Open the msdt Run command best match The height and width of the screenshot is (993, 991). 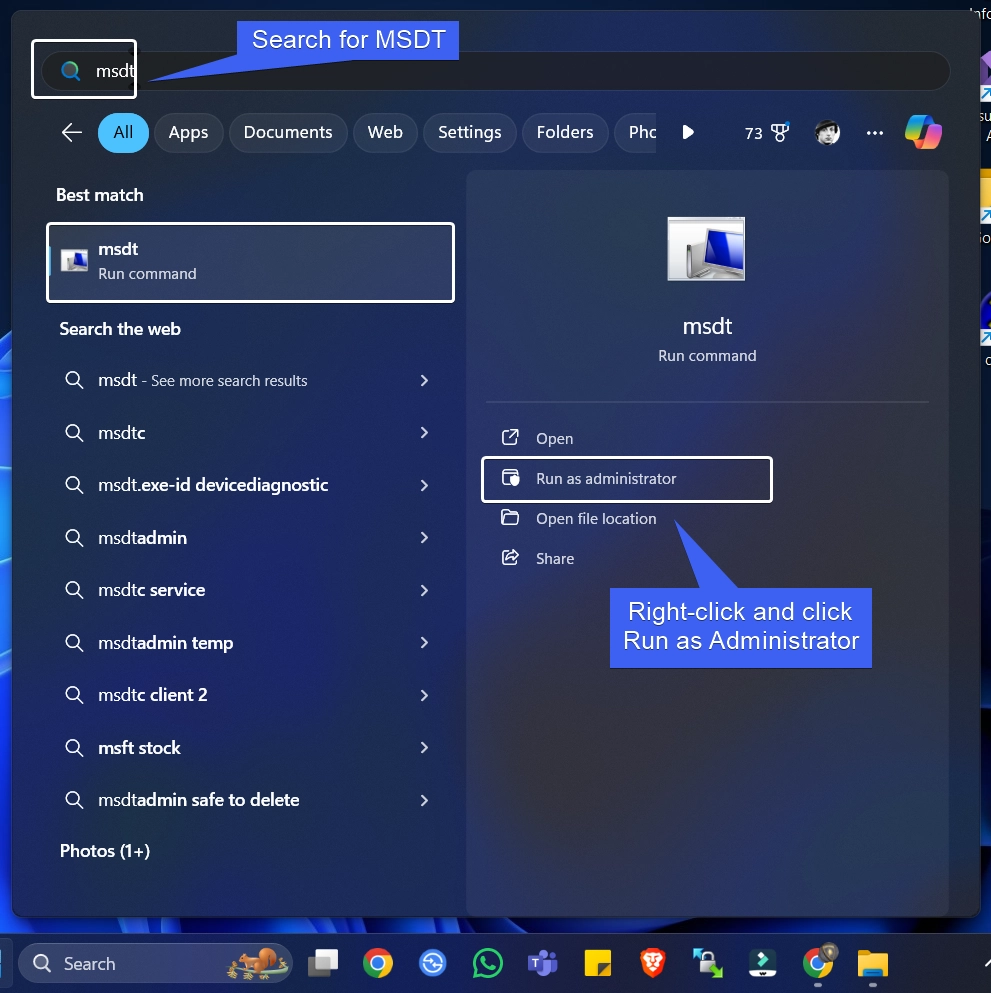point(251,262)
